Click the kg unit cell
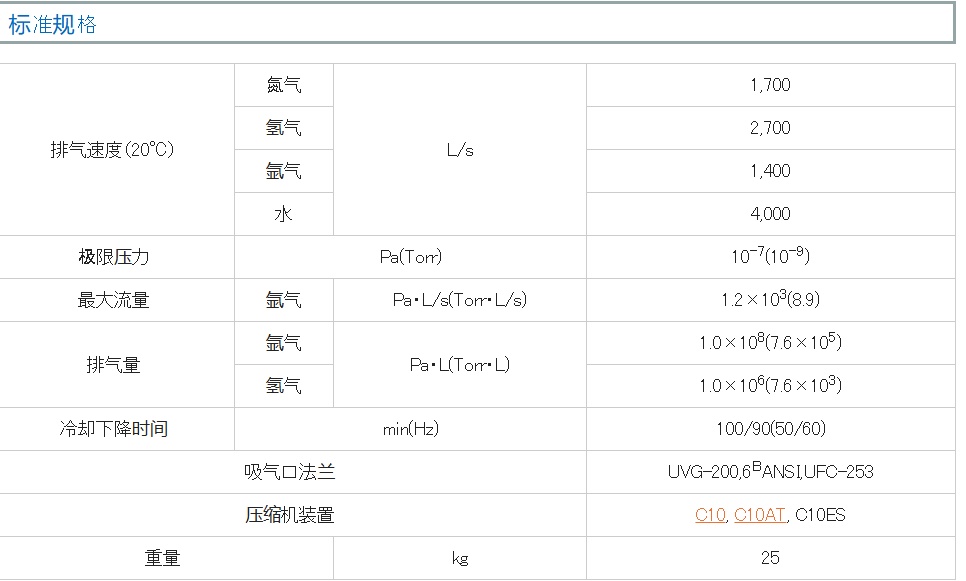This screenshot has width=966, height=581. 460,558
